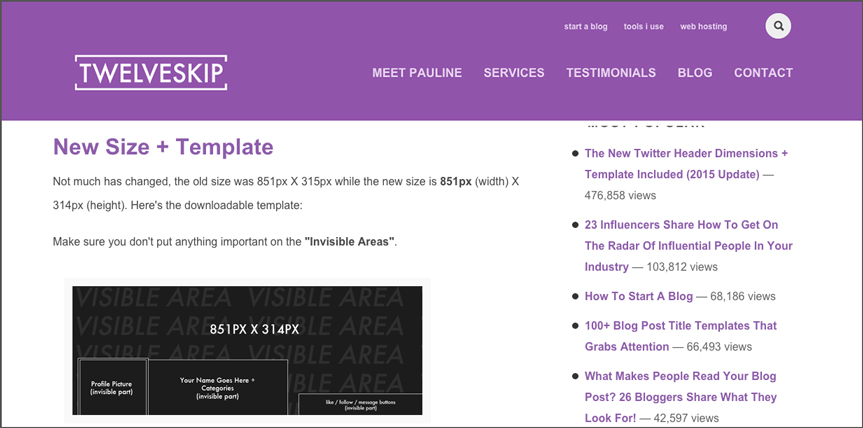Open the 'tools i use' link
The height and width of the screenshot is (428, 863).
click(643, 26)
